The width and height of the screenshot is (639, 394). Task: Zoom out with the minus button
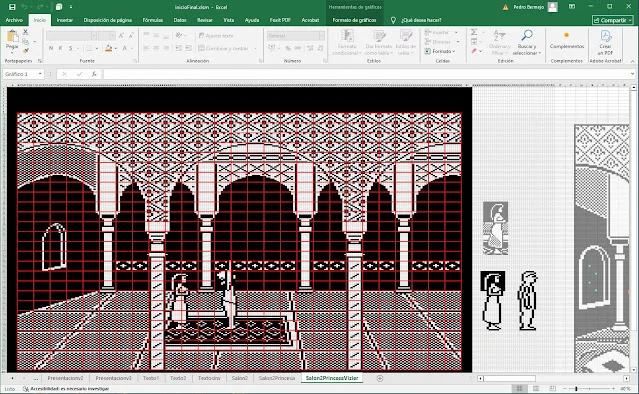click(x=564, y=389)
